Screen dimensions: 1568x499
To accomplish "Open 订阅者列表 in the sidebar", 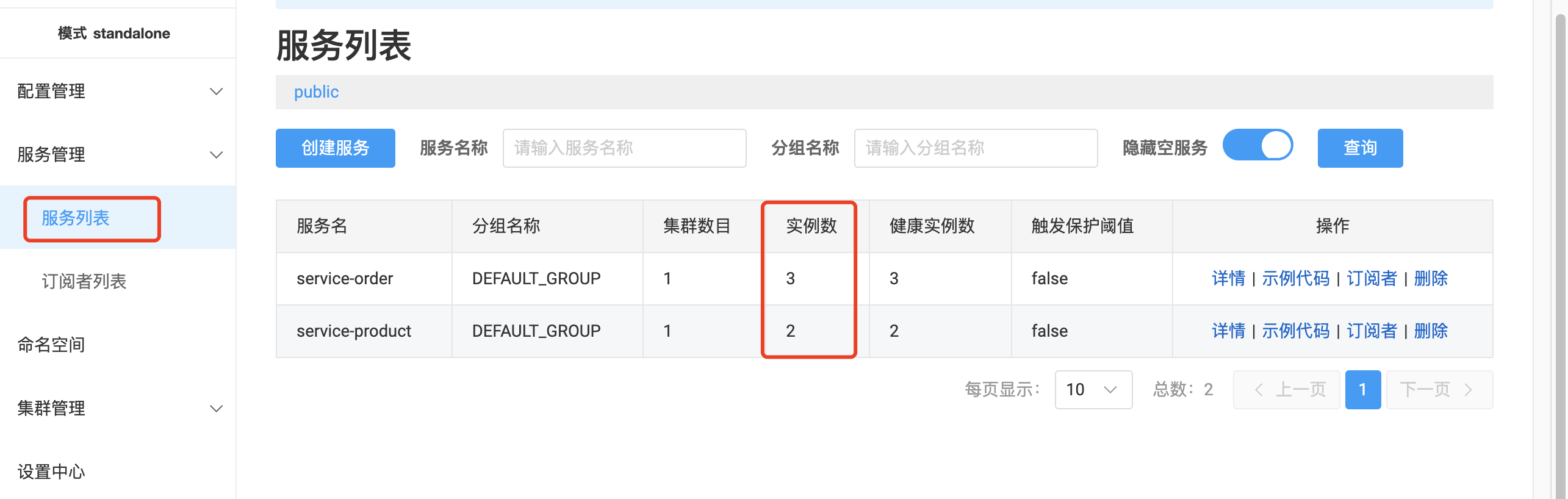I will (x=84, y=281).
